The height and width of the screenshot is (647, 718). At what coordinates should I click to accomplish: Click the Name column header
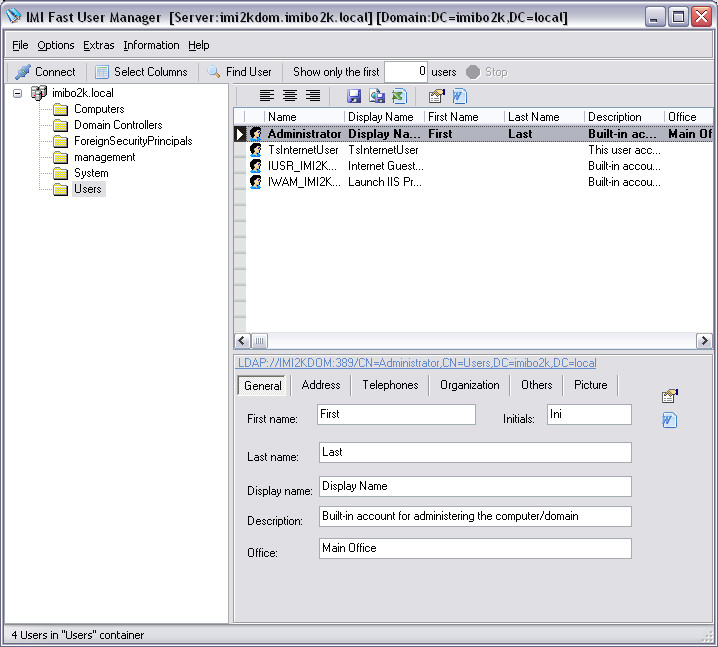point(304,117)
